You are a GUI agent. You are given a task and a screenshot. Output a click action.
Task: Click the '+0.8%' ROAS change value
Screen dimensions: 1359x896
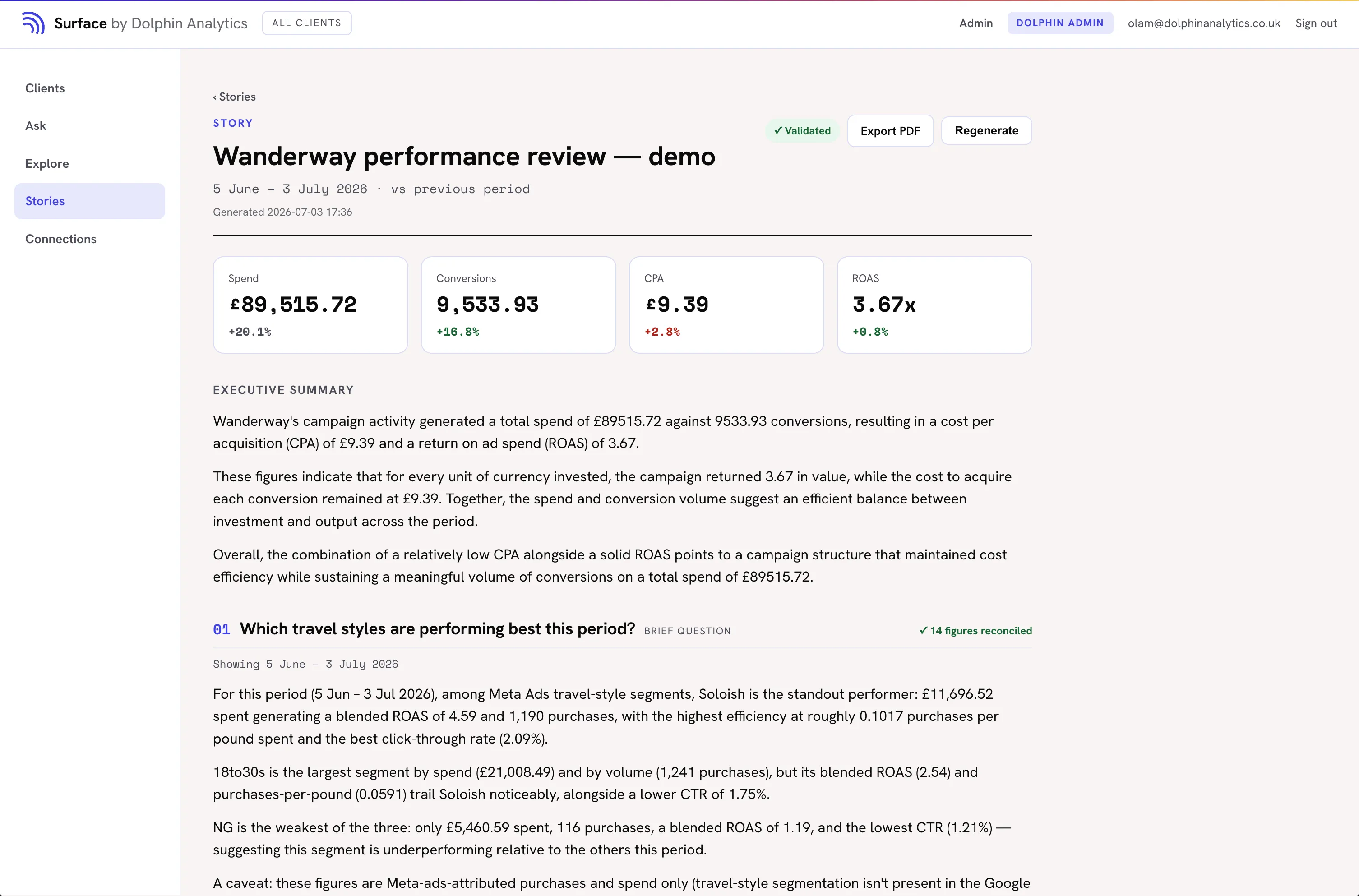[x=870, y=332]
